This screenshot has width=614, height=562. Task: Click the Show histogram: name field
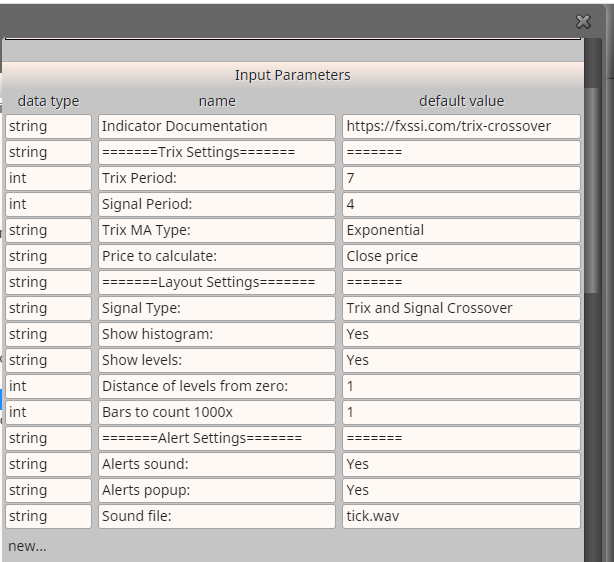click(217, 334)
